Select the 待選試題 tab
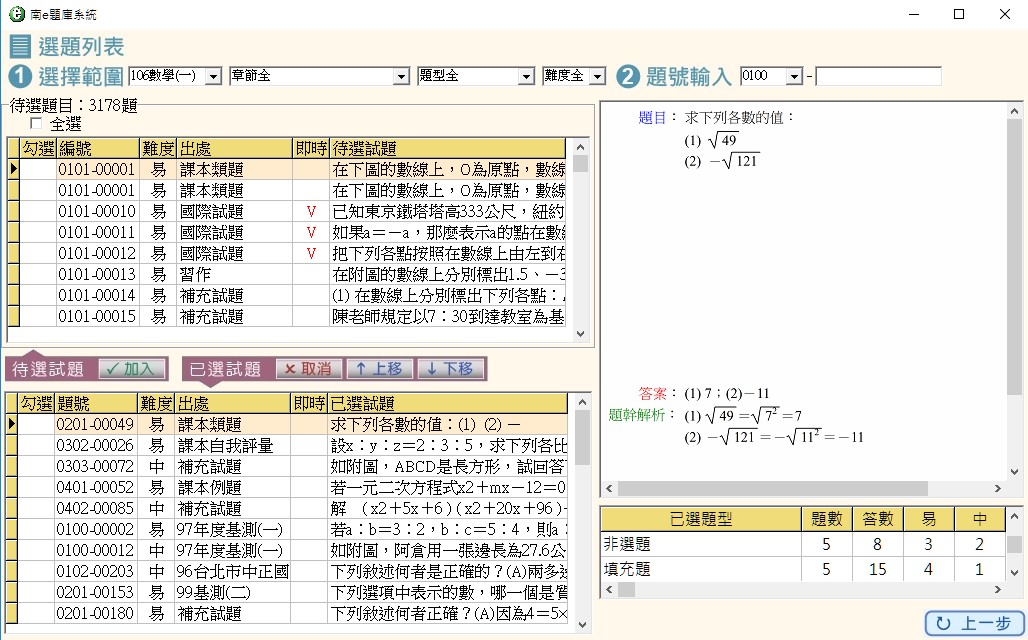Viewport: 1028px width, 640px height. coord(48,369)
